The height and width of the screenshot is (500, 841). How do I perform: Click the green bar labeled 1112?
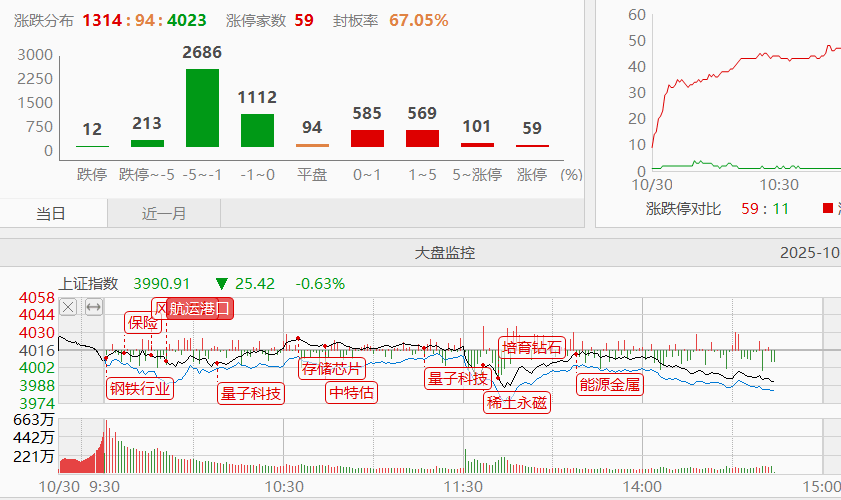[257, 130]
